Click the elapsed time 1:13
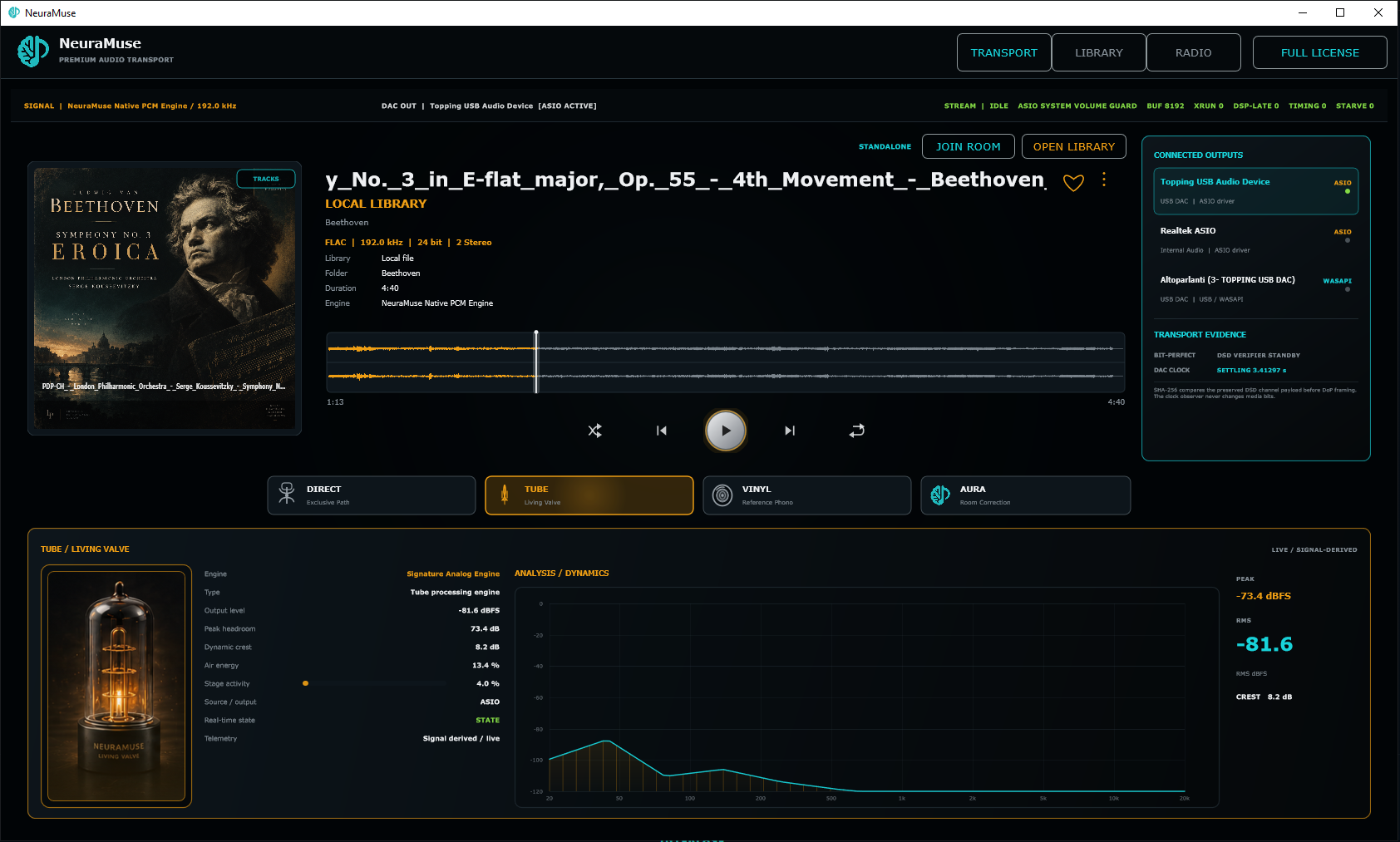The height and width of the screenshot is (842, 1400). 335,402
